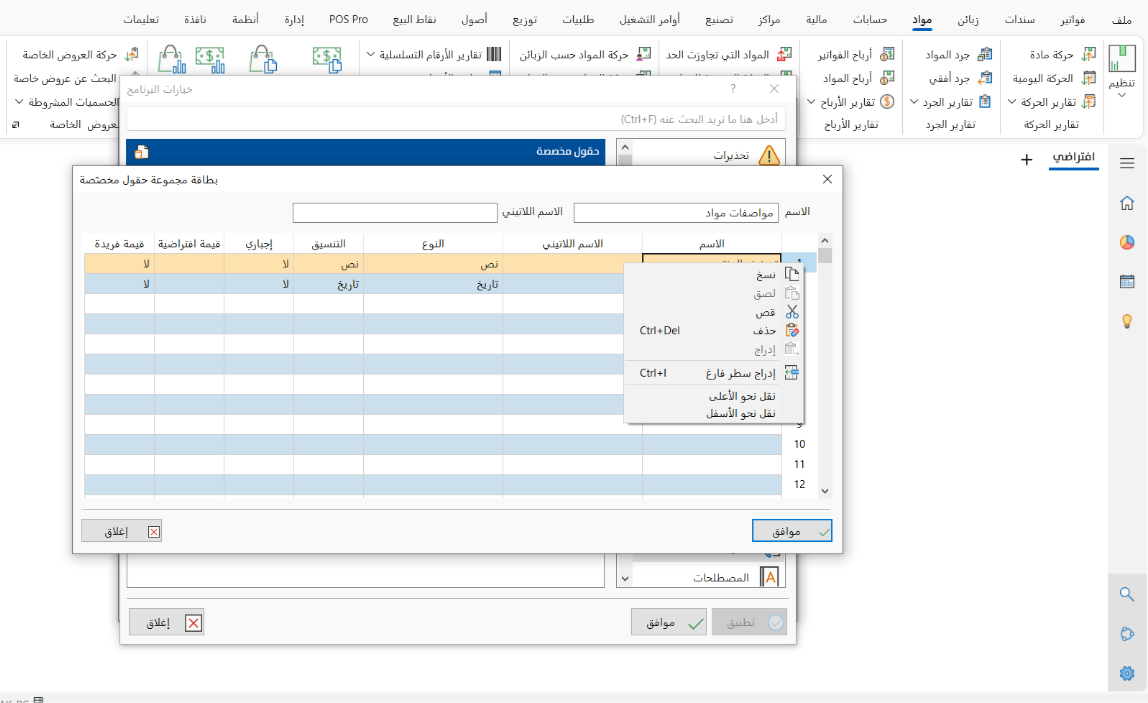Select row number 11 in the grid

800,464
